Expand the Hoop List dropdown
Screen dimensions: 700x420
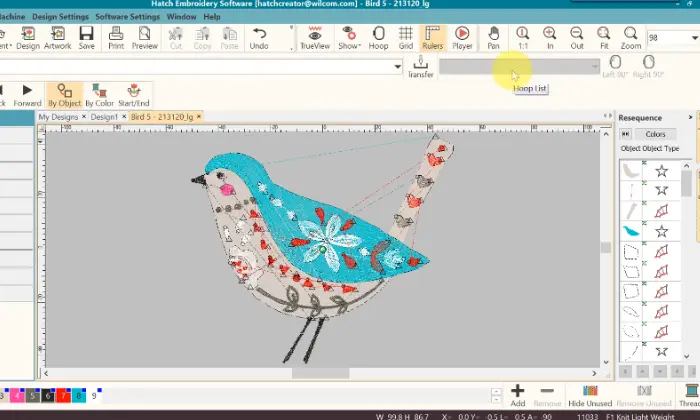tap(595, 67)
